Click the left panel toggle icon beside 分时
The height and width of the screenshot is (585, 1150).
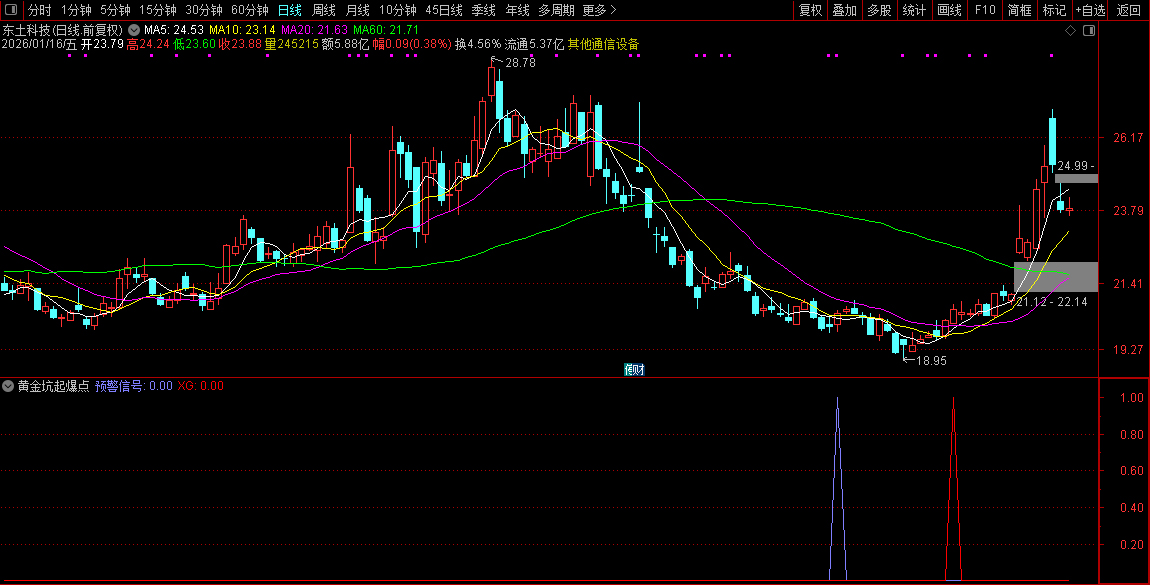point(10,10)
